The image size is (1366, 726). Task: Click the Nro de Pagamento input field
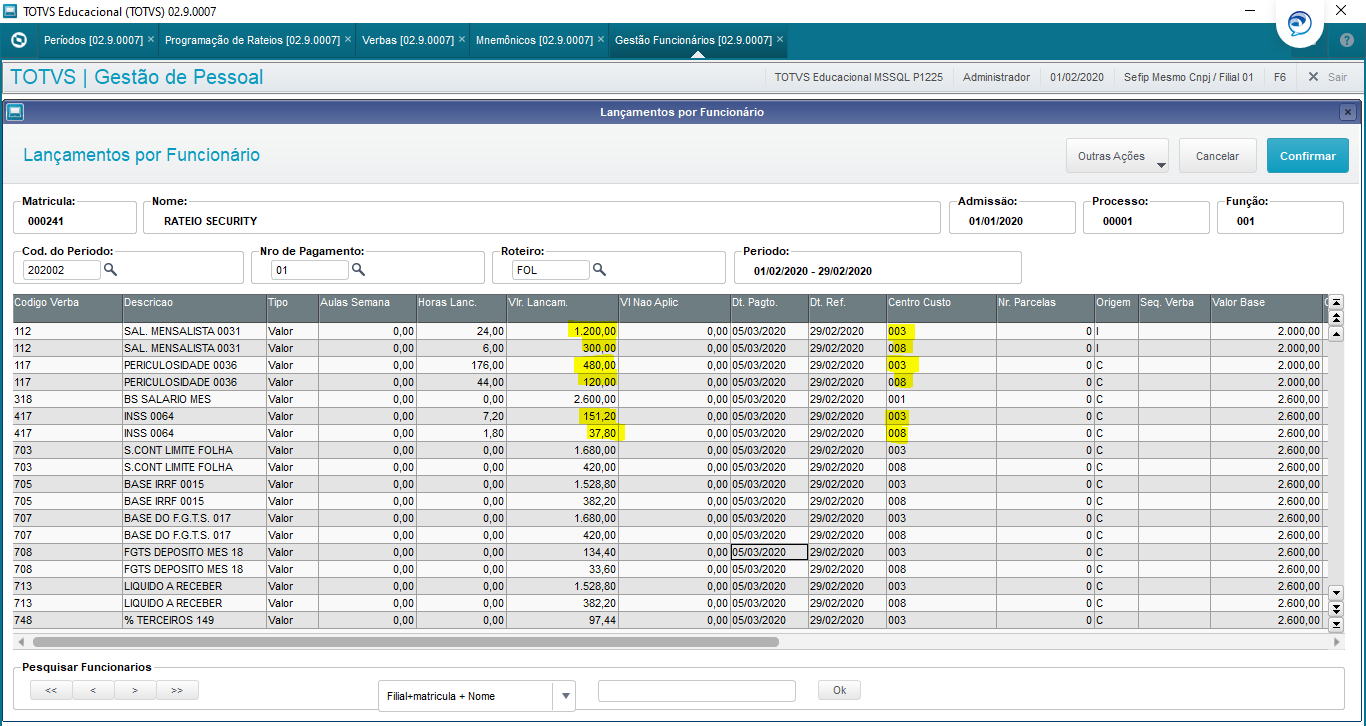click(310, 270)
